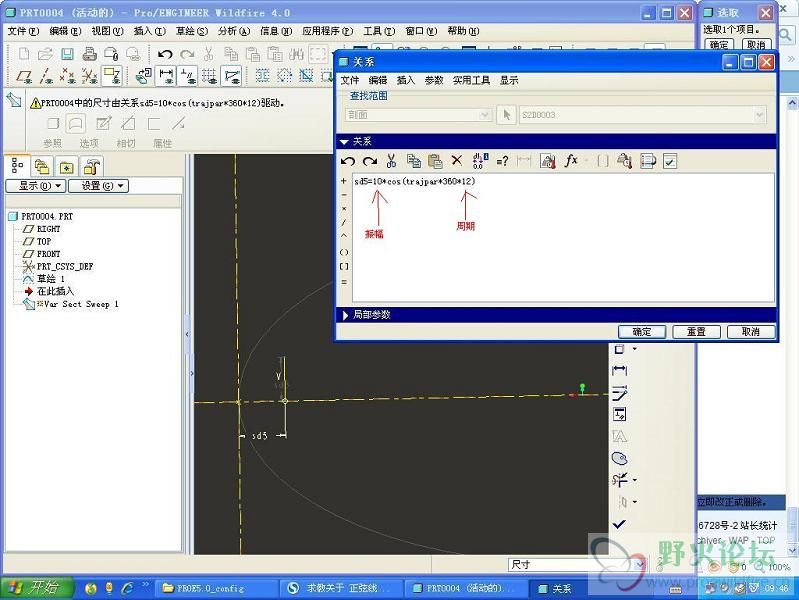The width and height of the screenshot is (799, 600).
Task: Toggle annotation element display icon
Action: [112, 76]
